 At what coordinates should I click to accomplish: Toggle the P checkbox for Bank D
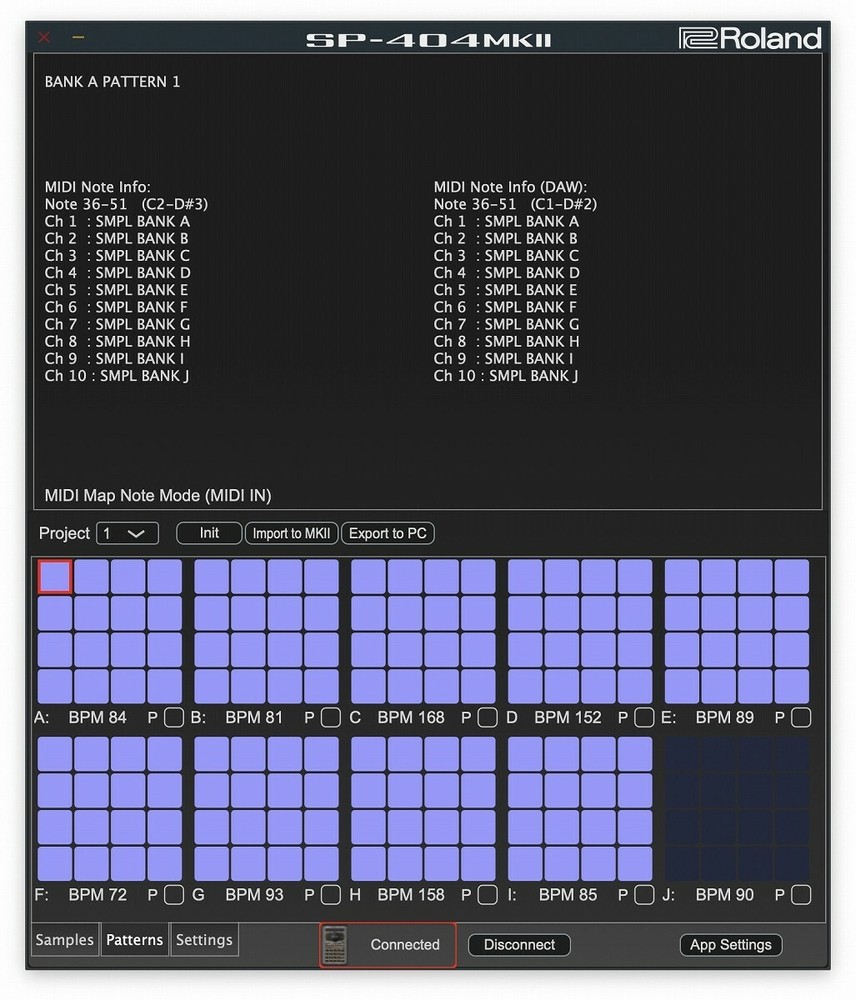tap(644, 717)
